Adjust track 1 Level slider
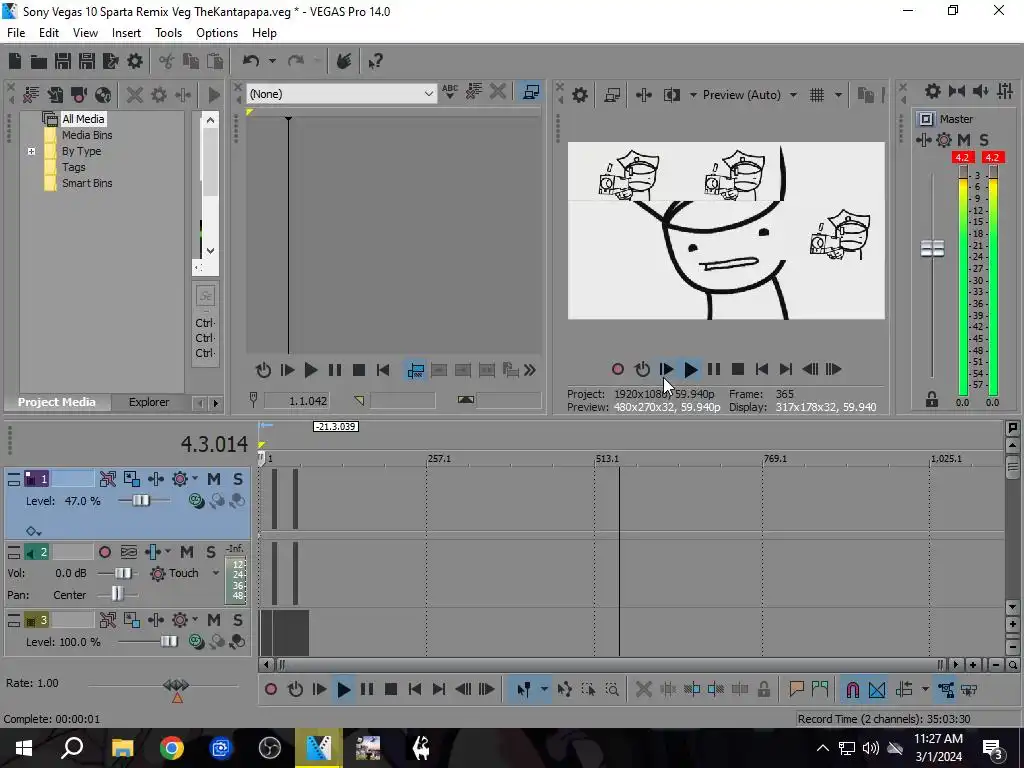This screenshot has width=1024, height=768. coord(140,501)
